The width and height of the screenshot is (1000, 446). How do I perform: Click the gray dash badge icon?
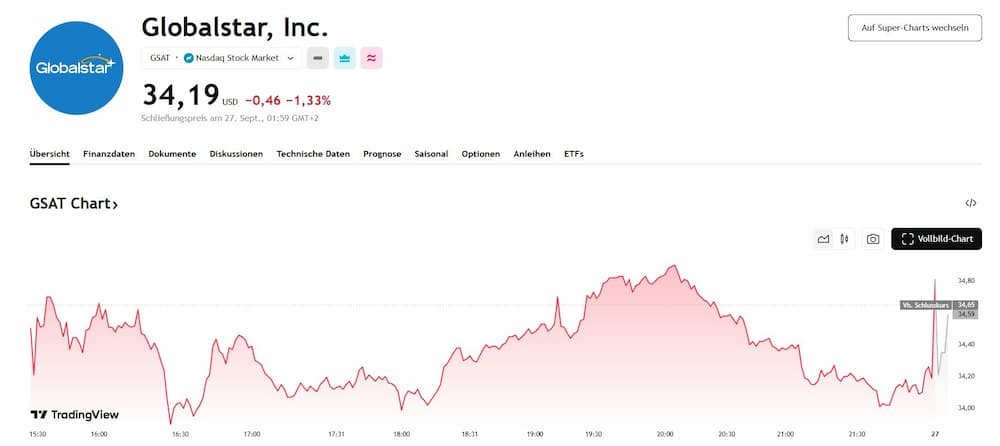[317, 58]
